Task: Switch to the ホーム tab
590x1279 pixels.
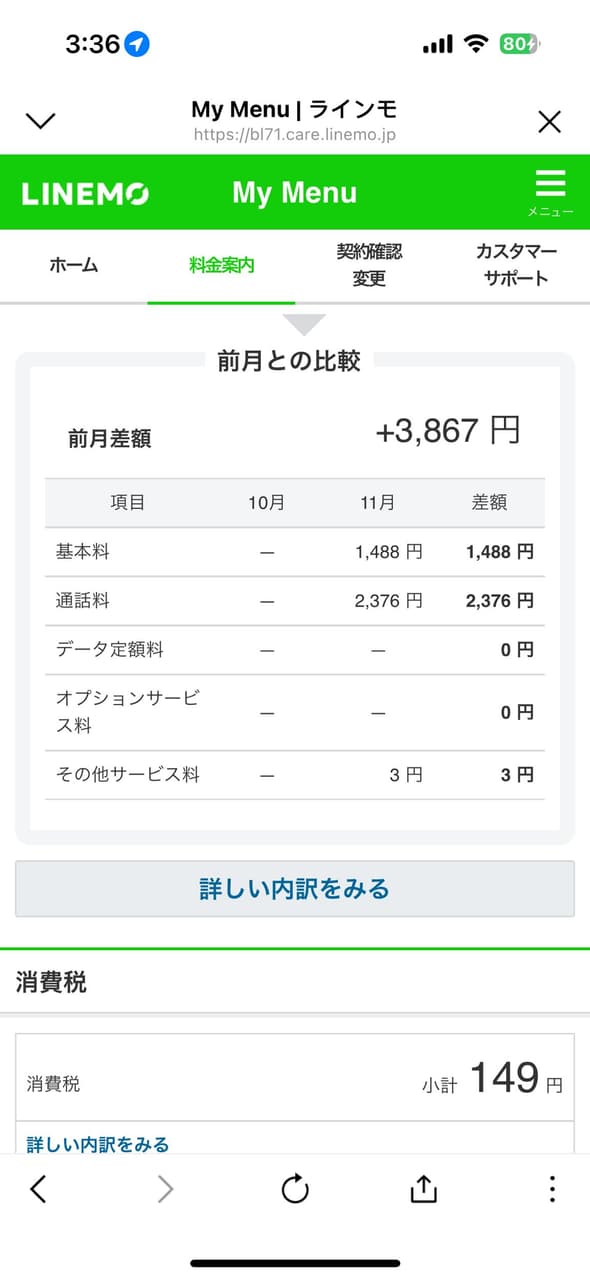Action: click(74, 265)
